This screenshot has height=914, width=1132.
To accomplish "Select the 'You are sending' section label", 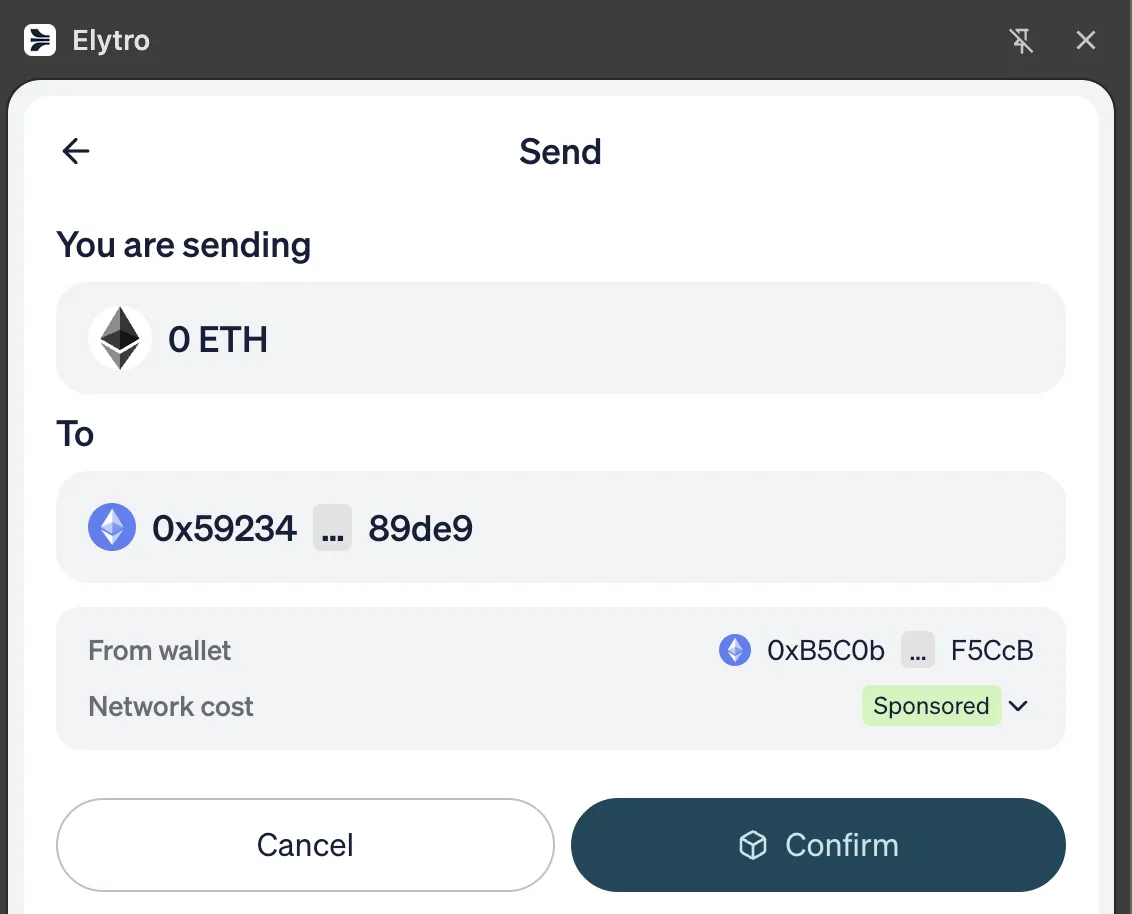I will tap(183, 245).
